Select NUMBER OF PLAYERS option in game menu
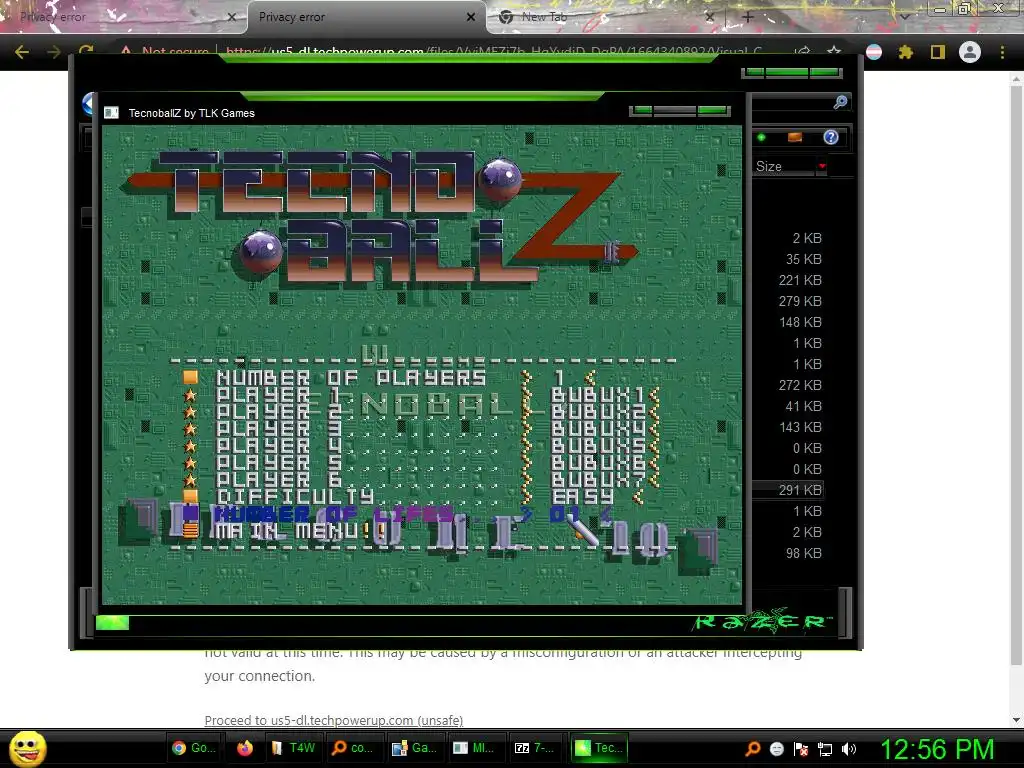The width and height of the screenshot is (1024, 768). 351,377
